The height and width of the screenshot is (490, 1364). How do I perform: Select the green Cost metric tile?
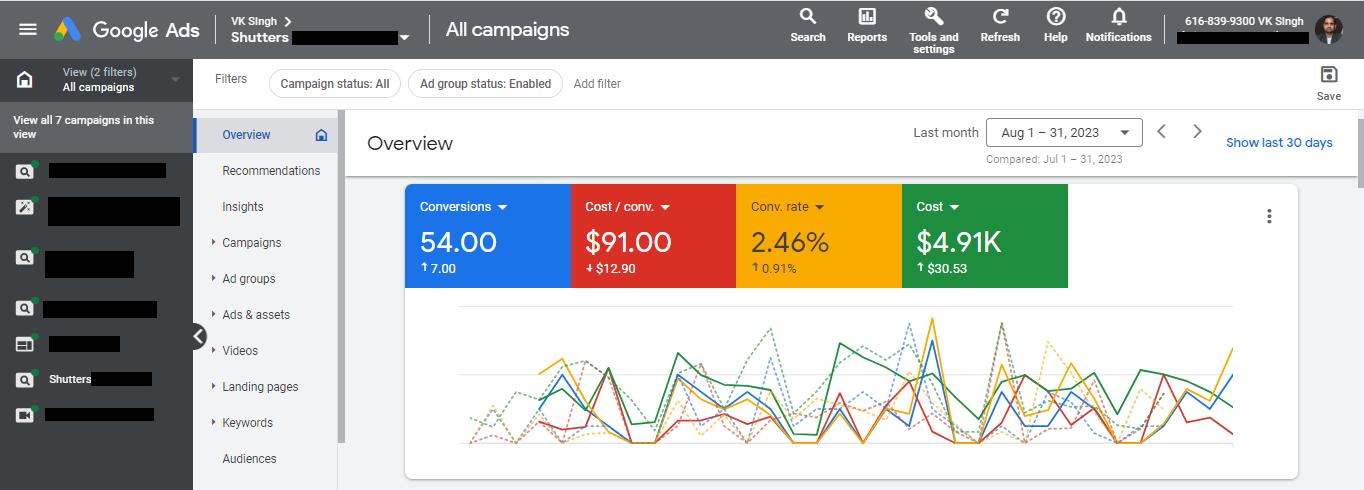[x=984, y=236]
